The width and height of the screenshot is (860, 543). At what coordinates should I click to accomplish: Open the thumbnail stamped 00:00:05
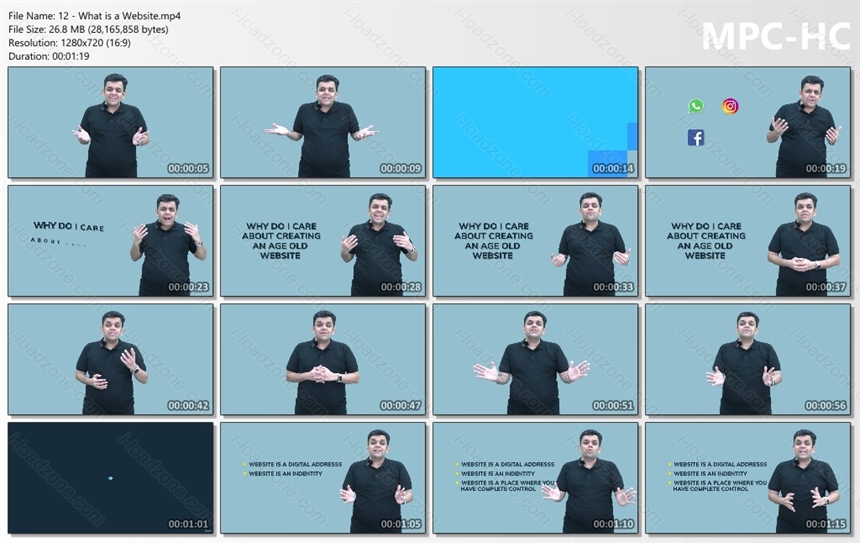point(111,122)
